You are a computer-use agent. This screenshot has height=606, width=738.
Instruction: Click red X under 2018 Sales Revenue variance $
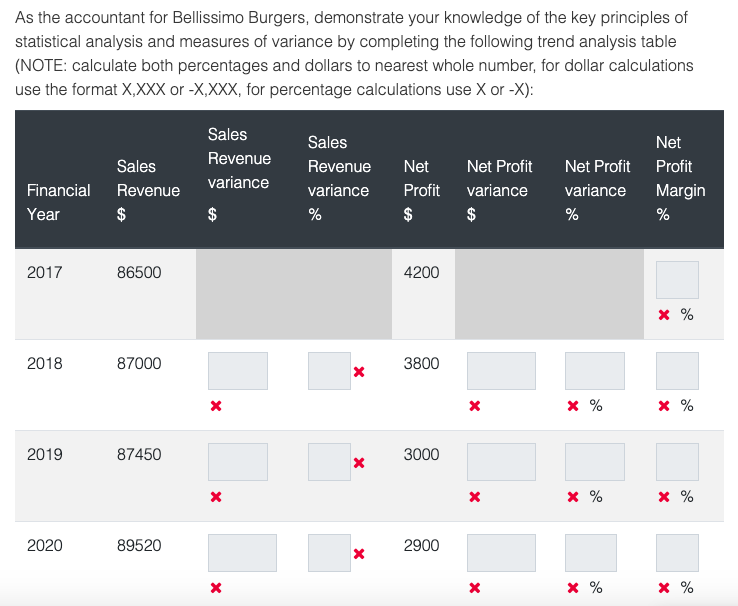216,407
